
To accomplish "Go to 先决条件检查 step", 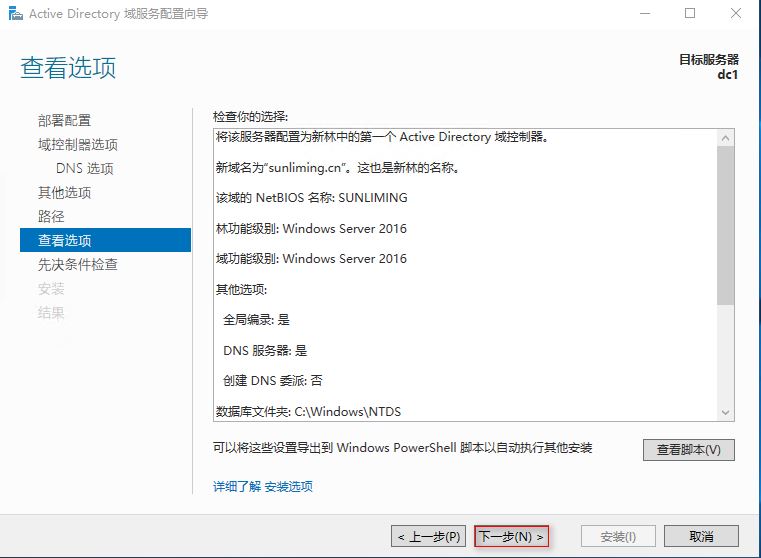I will (78, 264).
